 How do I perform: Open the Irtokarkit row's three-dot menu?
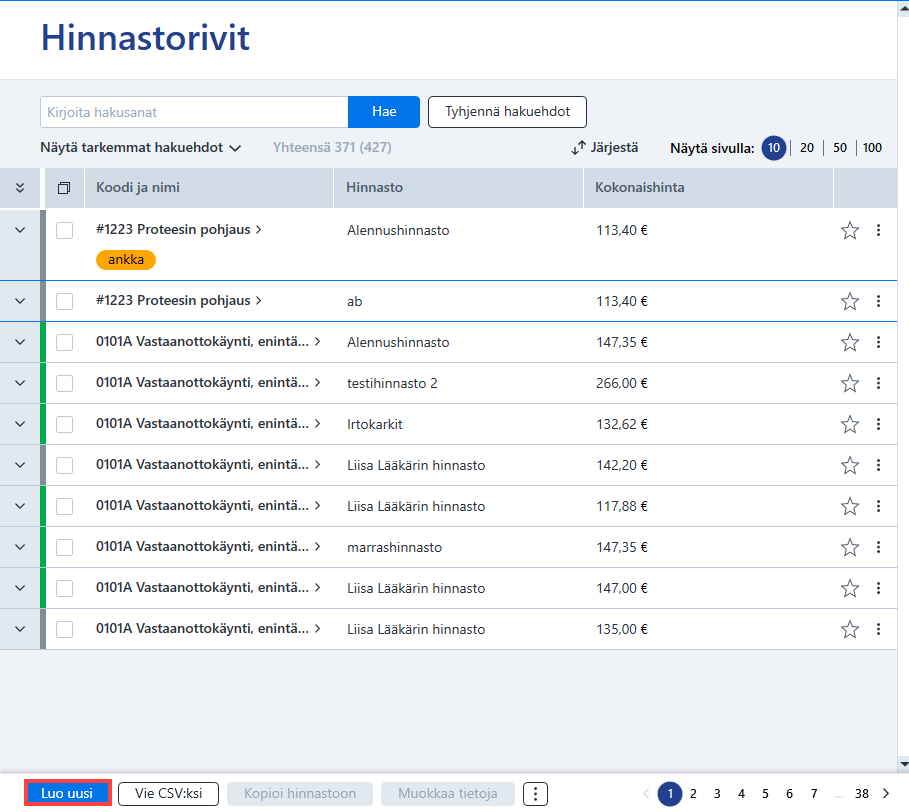(878, 424)
